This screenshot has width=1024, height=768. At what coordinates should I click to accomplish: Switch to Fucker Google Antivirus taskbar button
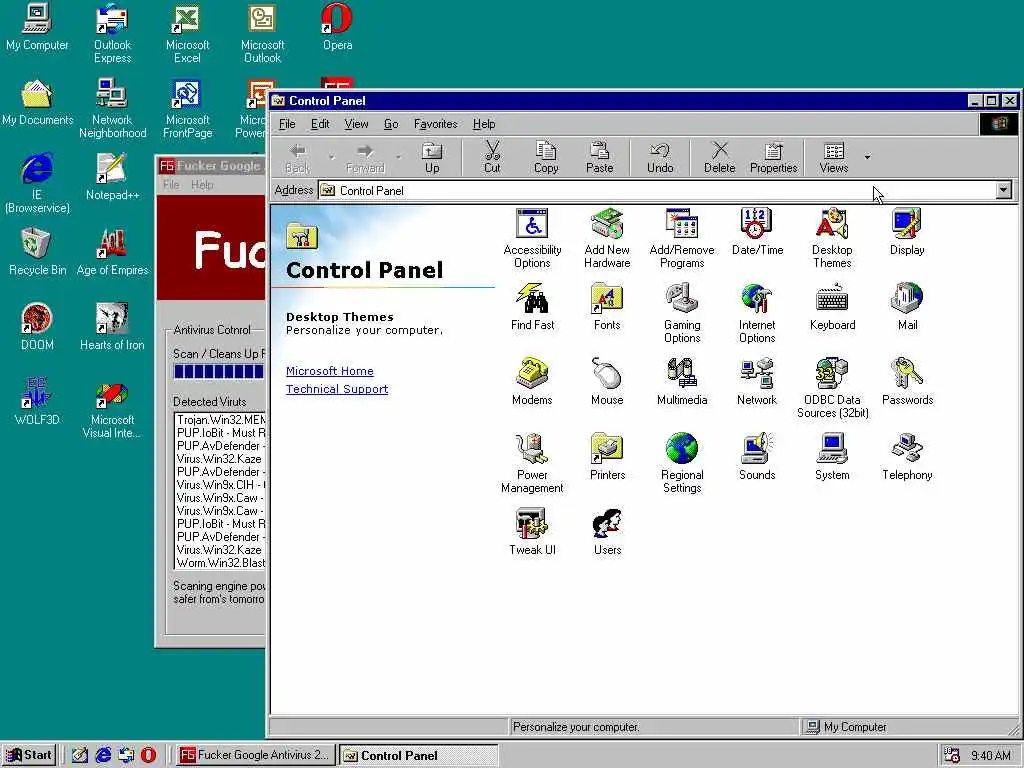click(256, 755)
